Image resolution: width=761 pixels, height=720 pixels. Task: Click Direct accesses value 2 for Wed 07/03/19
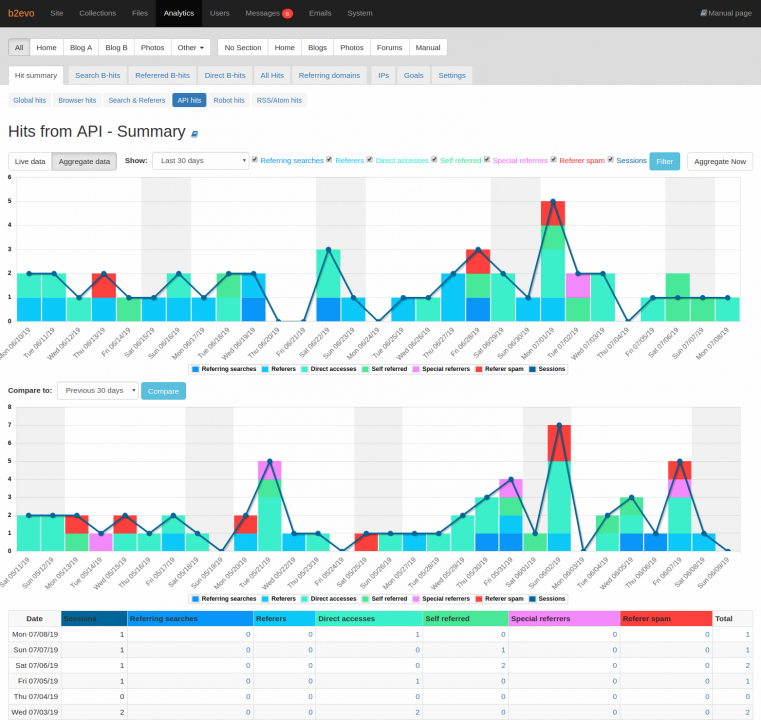click(417, 712)
